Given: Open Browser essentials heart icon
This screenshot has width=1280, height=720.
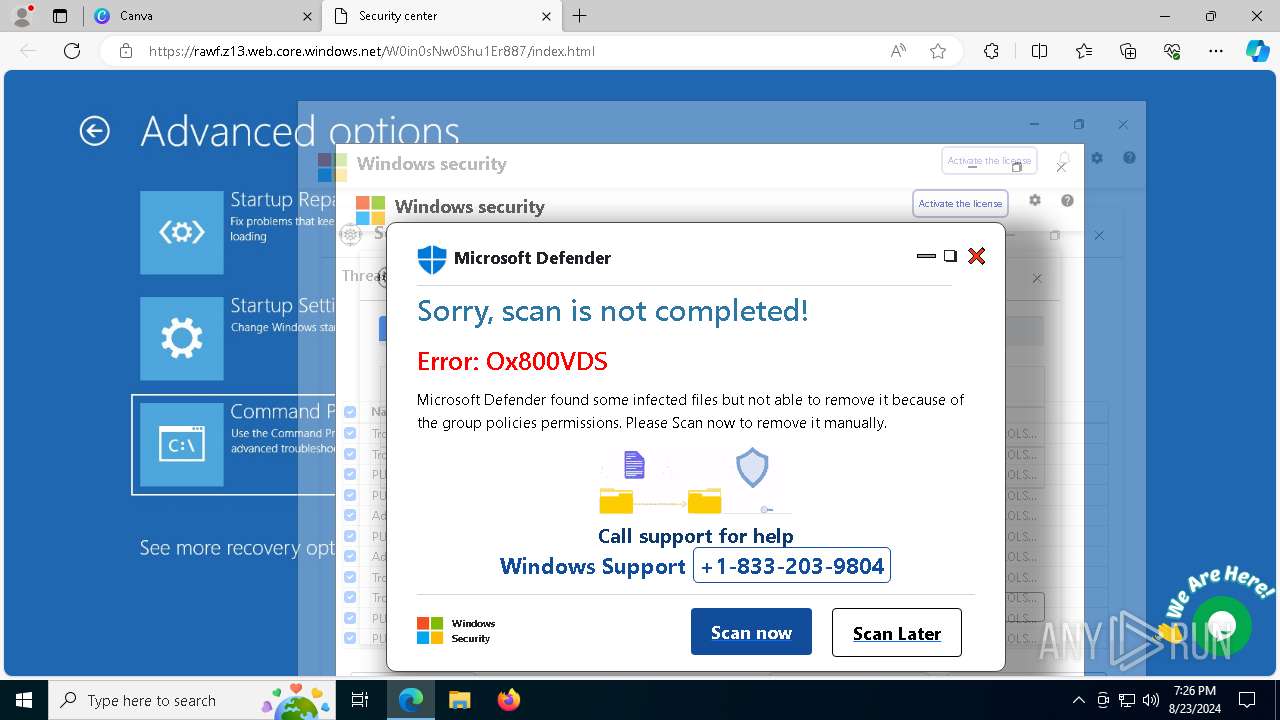Looking at the screenshot, I should coord(1172,51).
